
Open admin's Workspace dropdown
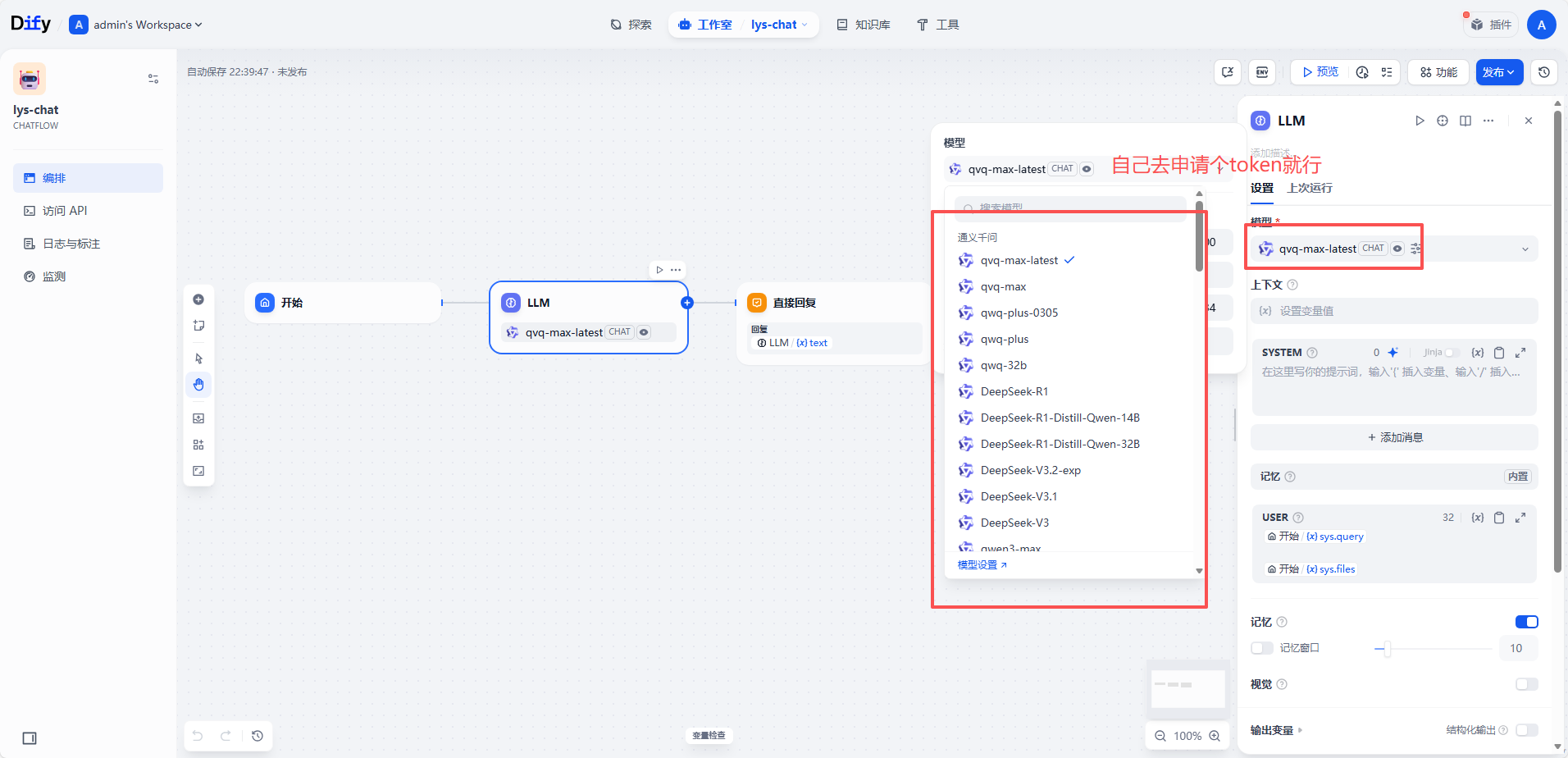click(136, 25)
